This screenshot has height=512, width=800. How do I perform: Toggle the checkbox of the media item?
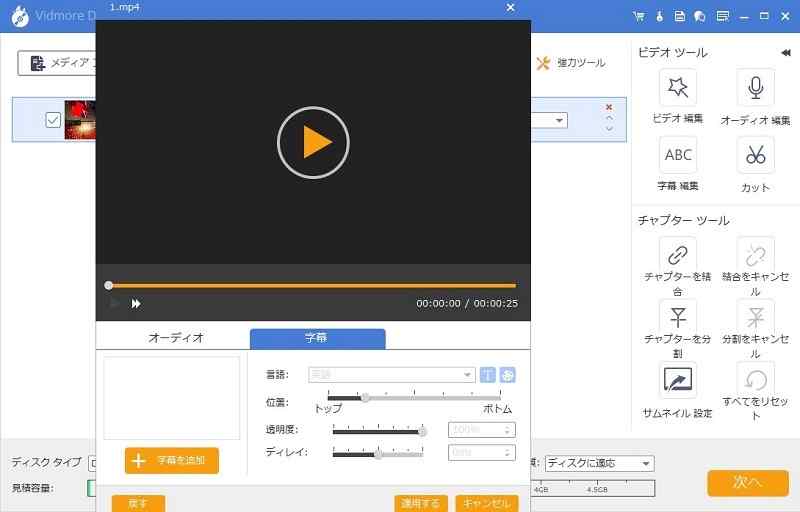point(53,120)
